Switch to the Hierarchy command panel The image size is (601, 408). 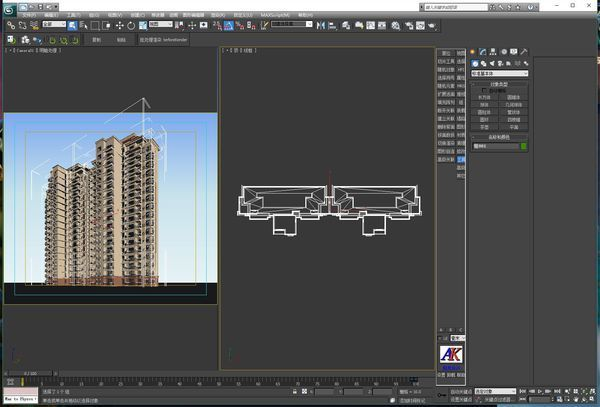coord(493,51)
